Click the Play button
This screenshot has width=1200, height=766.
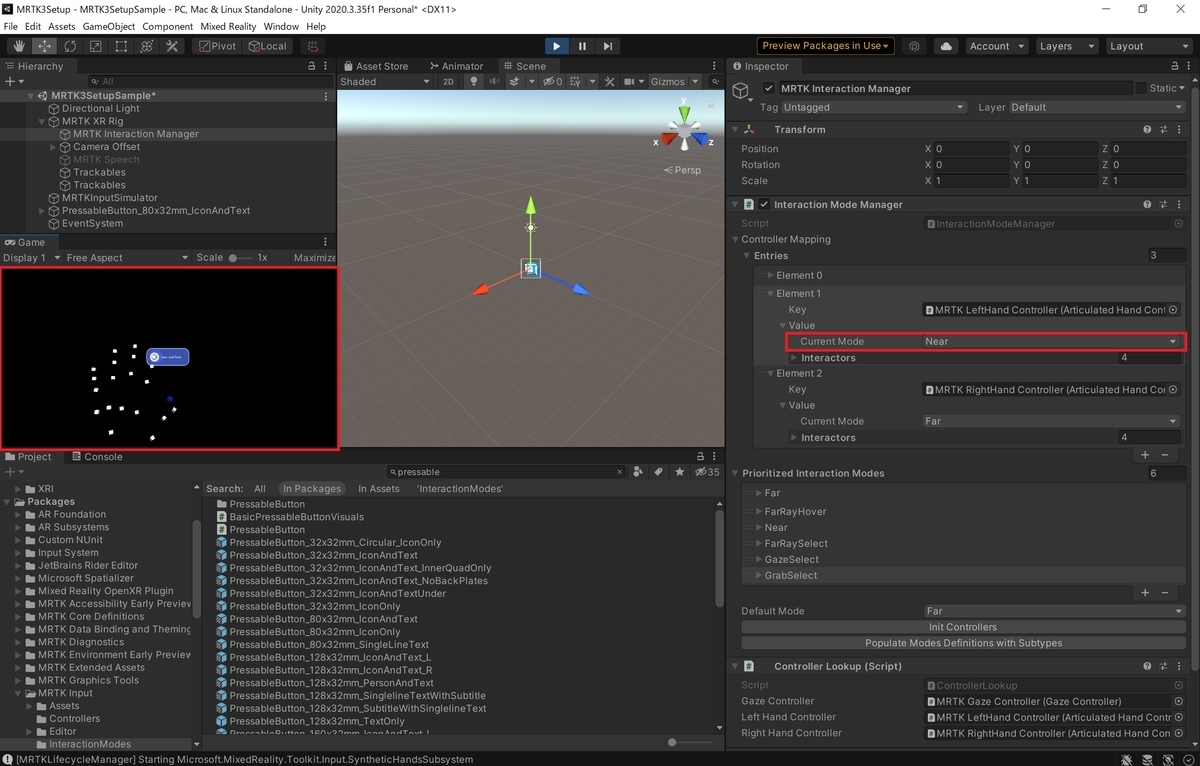point(557,46)
